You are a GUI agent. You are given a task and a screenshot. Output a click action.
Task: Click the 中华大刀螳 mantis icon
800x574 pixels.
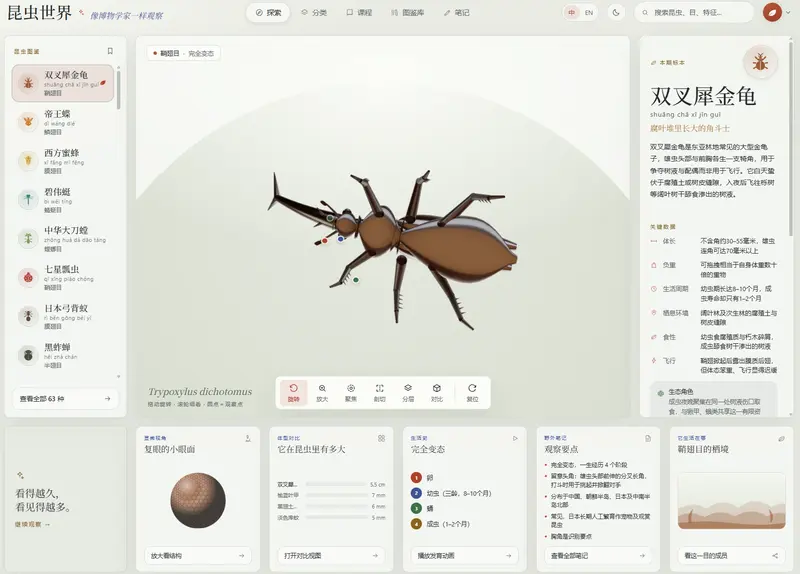[x=28, y=238]
